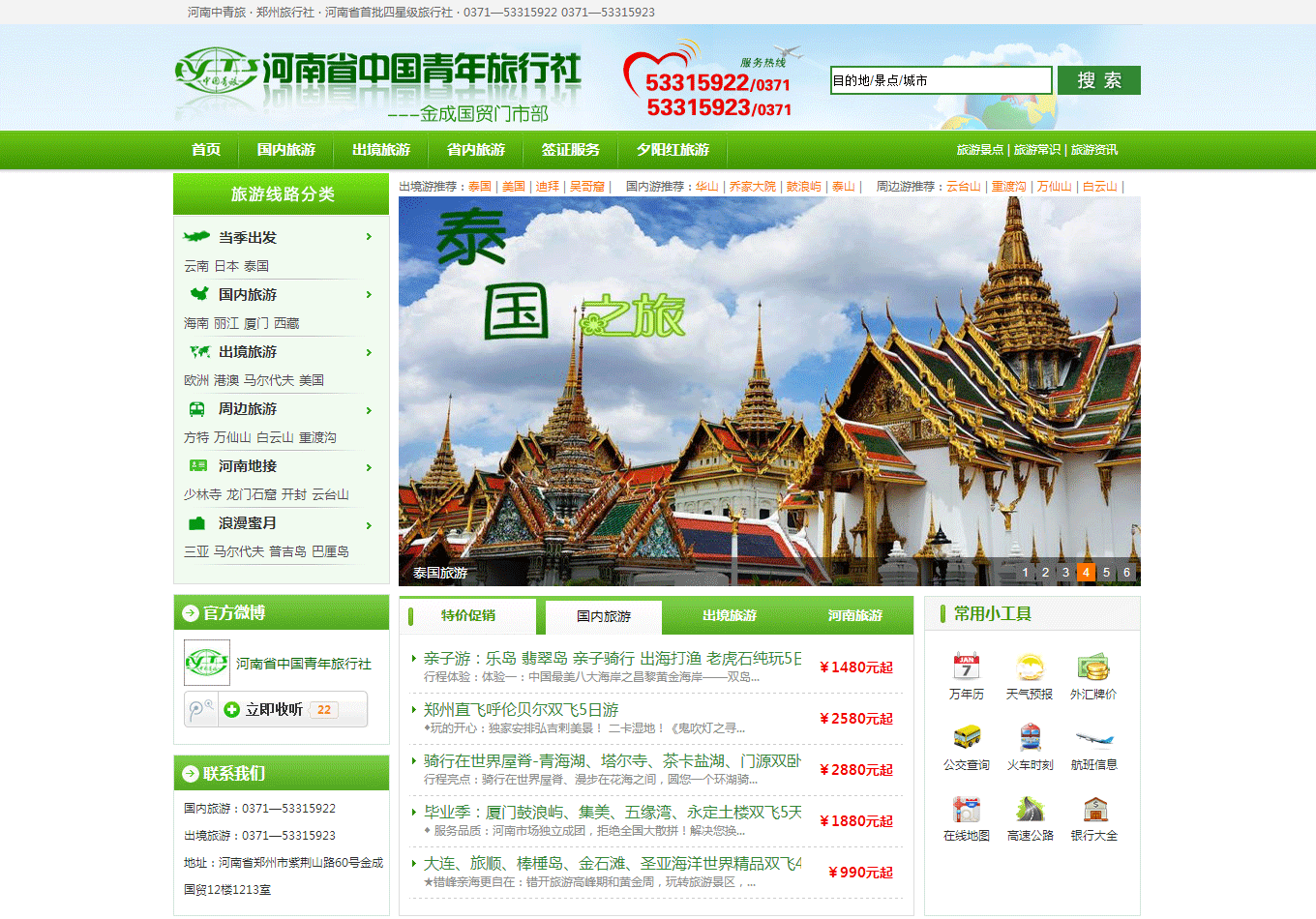The image size is (1316, 919).
Task: Click the destination search input field
Action: click(941, 80)
